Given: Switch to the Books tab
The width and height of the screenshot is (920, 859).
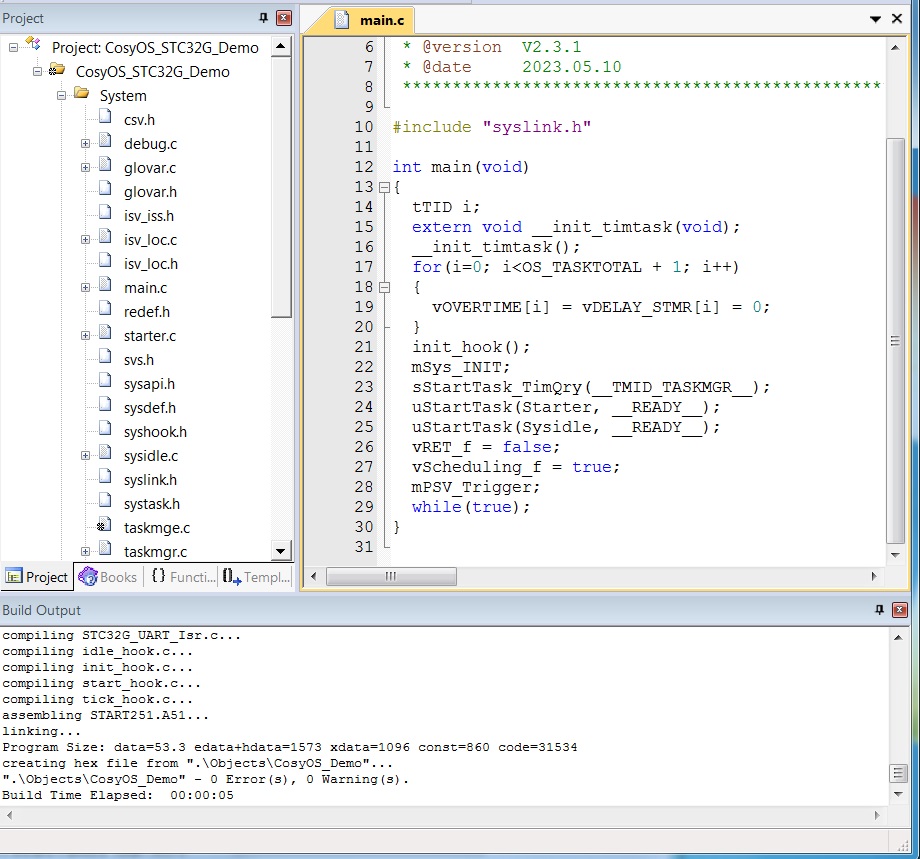Looking at the screenshot, I should click(x=108, y=577).
